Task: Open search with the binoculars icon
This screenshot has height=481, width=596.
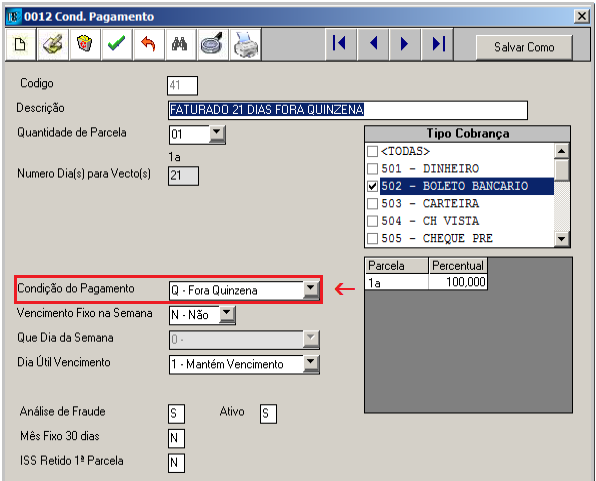Action: tap(180, 44)
